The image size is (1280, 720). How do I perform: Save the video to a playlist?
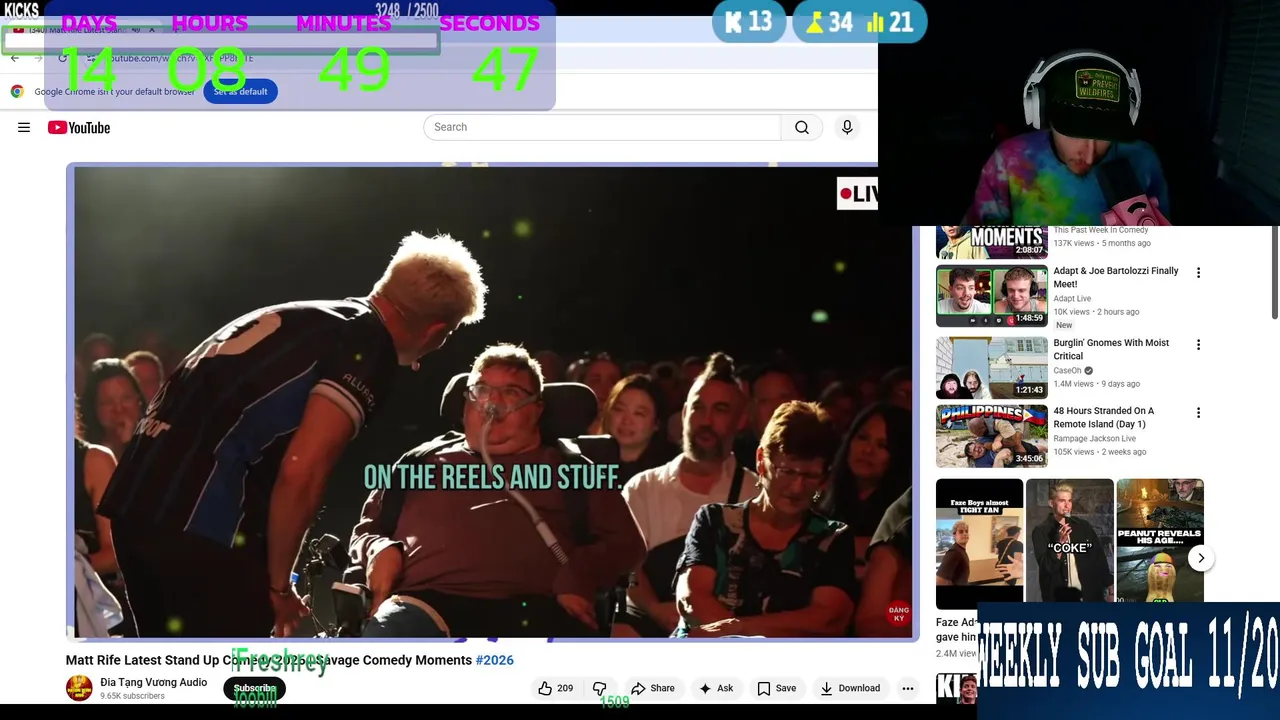(x=777, y=688)
